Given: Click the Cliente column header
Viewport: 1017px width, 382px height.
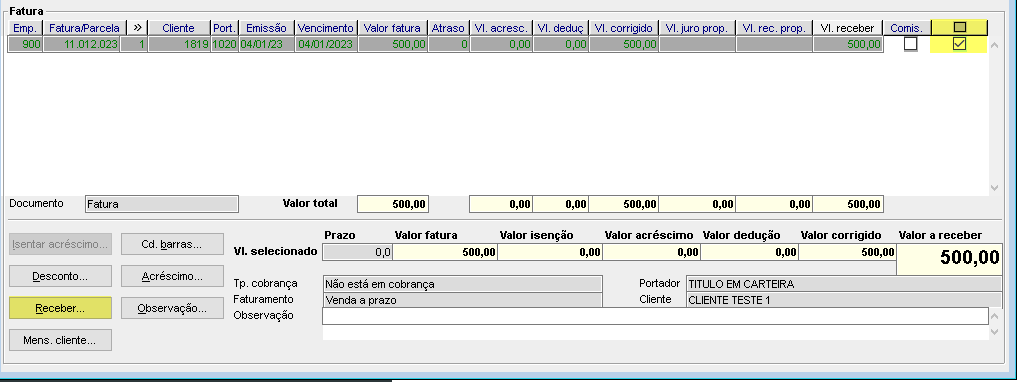Looking at the screenshot, I should pyautogui.click(x=180, y=28).
